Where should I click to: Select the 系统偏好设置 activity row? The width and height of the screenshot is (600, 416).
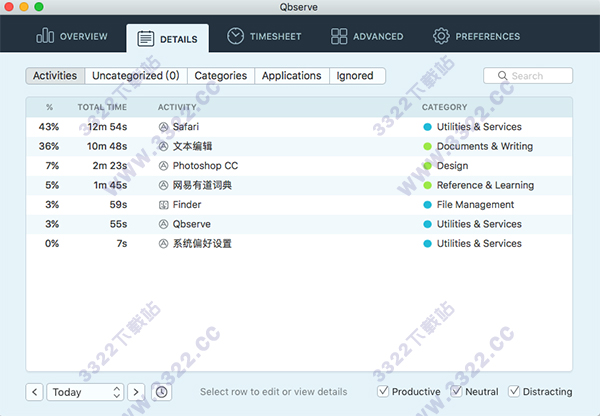pyautogui.click(x=299, y=244)
